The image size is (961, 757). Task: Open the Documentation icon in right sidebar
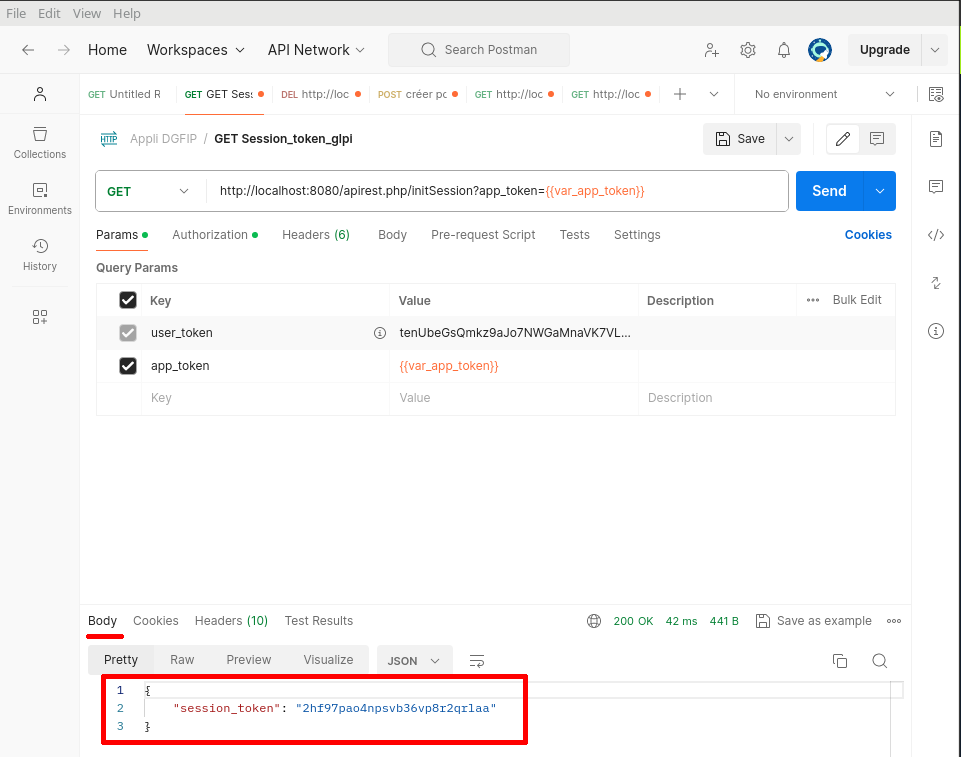(x=936, y=139)
